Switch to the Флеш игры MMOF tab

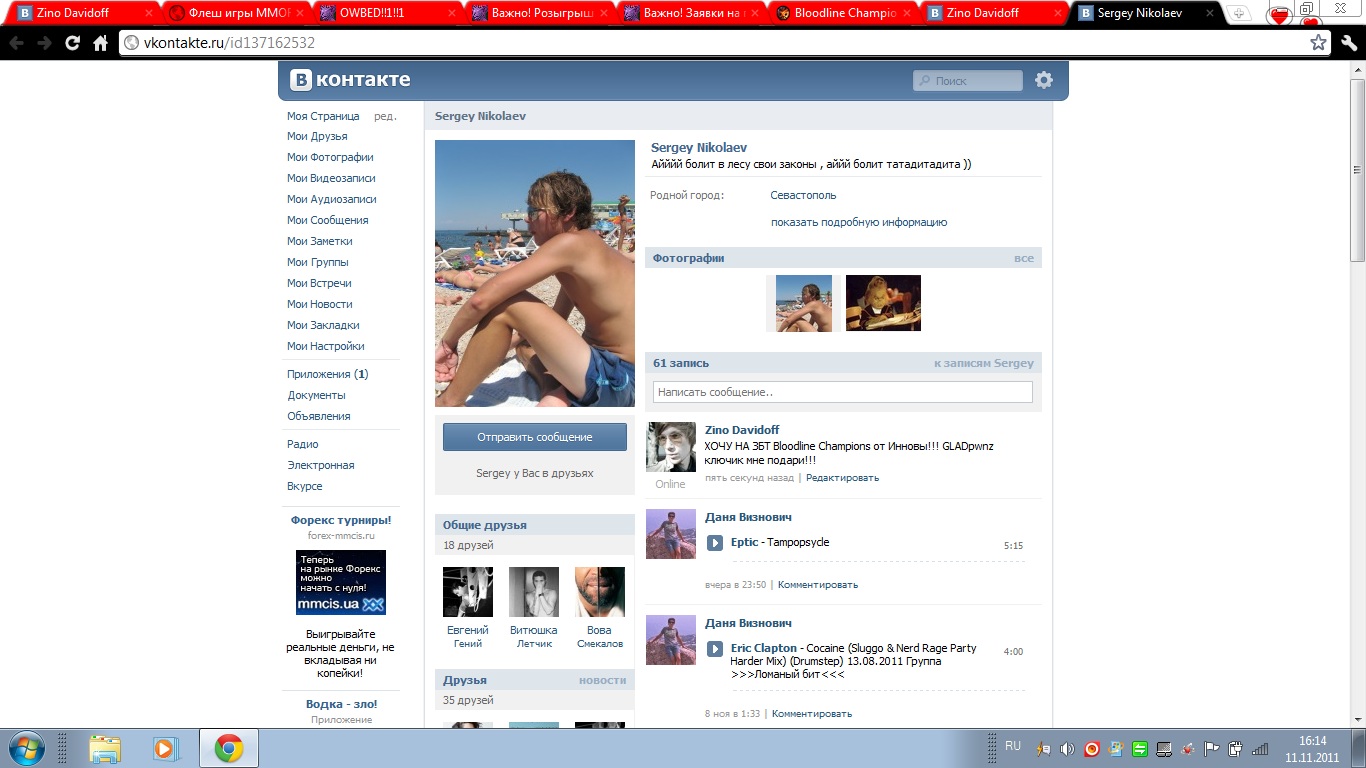(237, 14)
